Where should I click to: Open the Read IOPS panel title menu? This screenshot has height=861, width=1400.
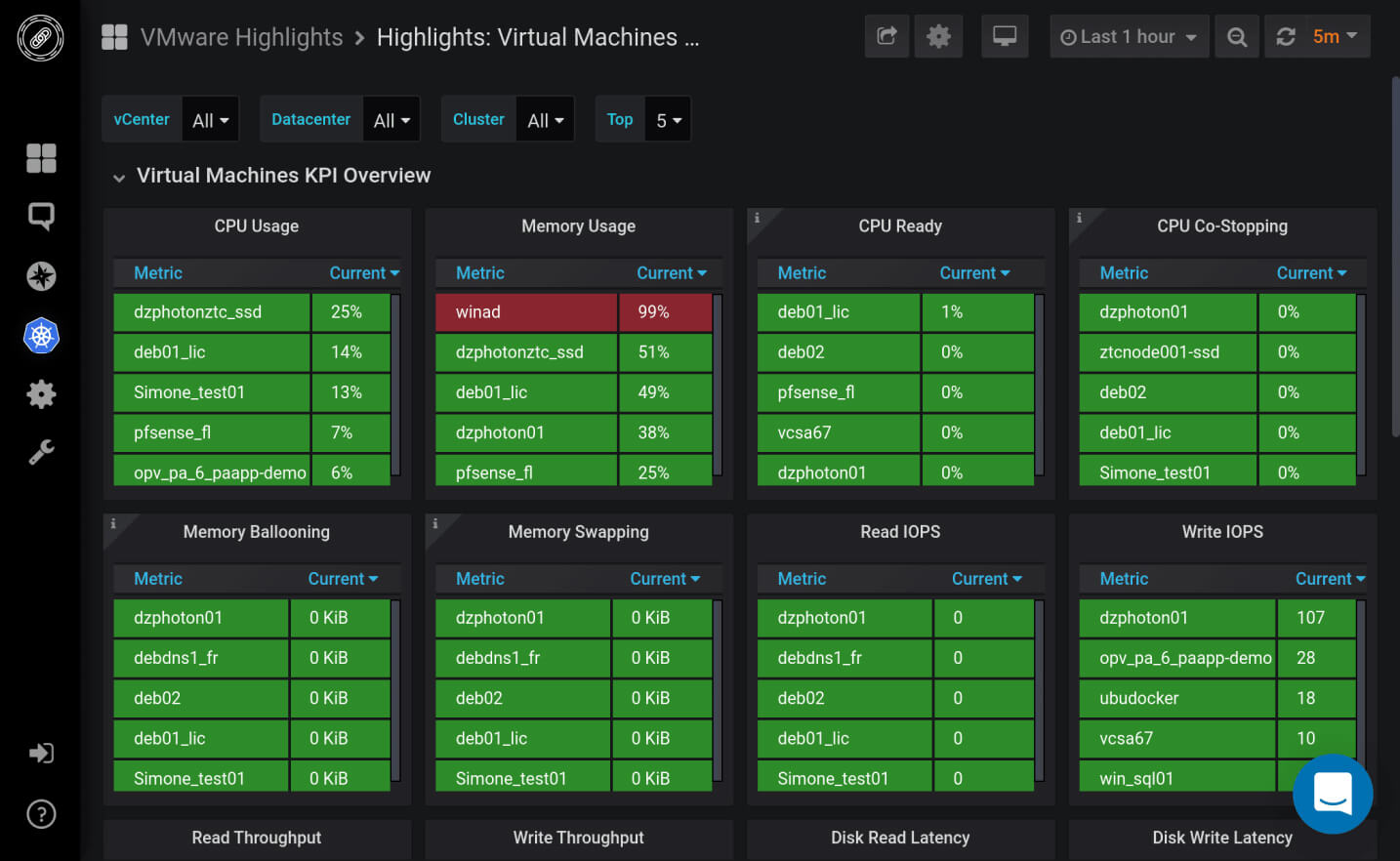[900, 532]
